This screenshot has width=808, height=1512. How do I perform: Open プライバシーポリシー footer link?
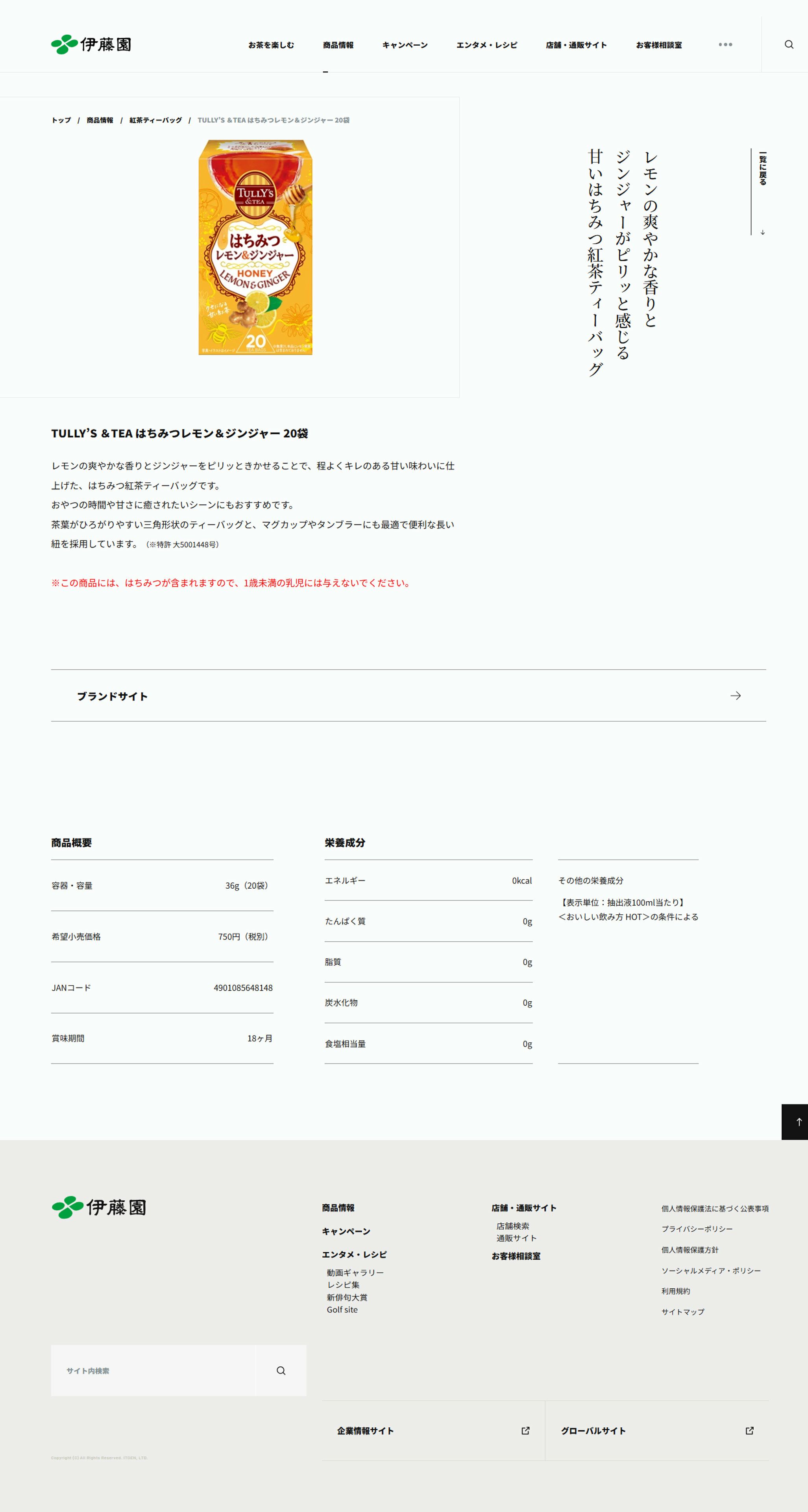coord(697,1228)
